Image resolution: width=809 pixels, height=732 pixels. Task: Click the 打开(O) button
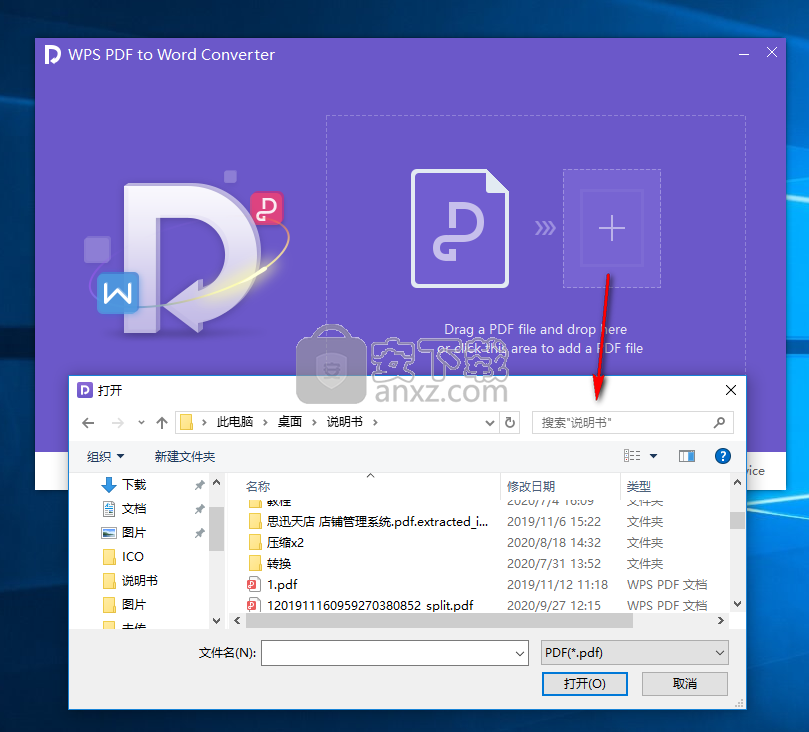[x=585, y=684]
